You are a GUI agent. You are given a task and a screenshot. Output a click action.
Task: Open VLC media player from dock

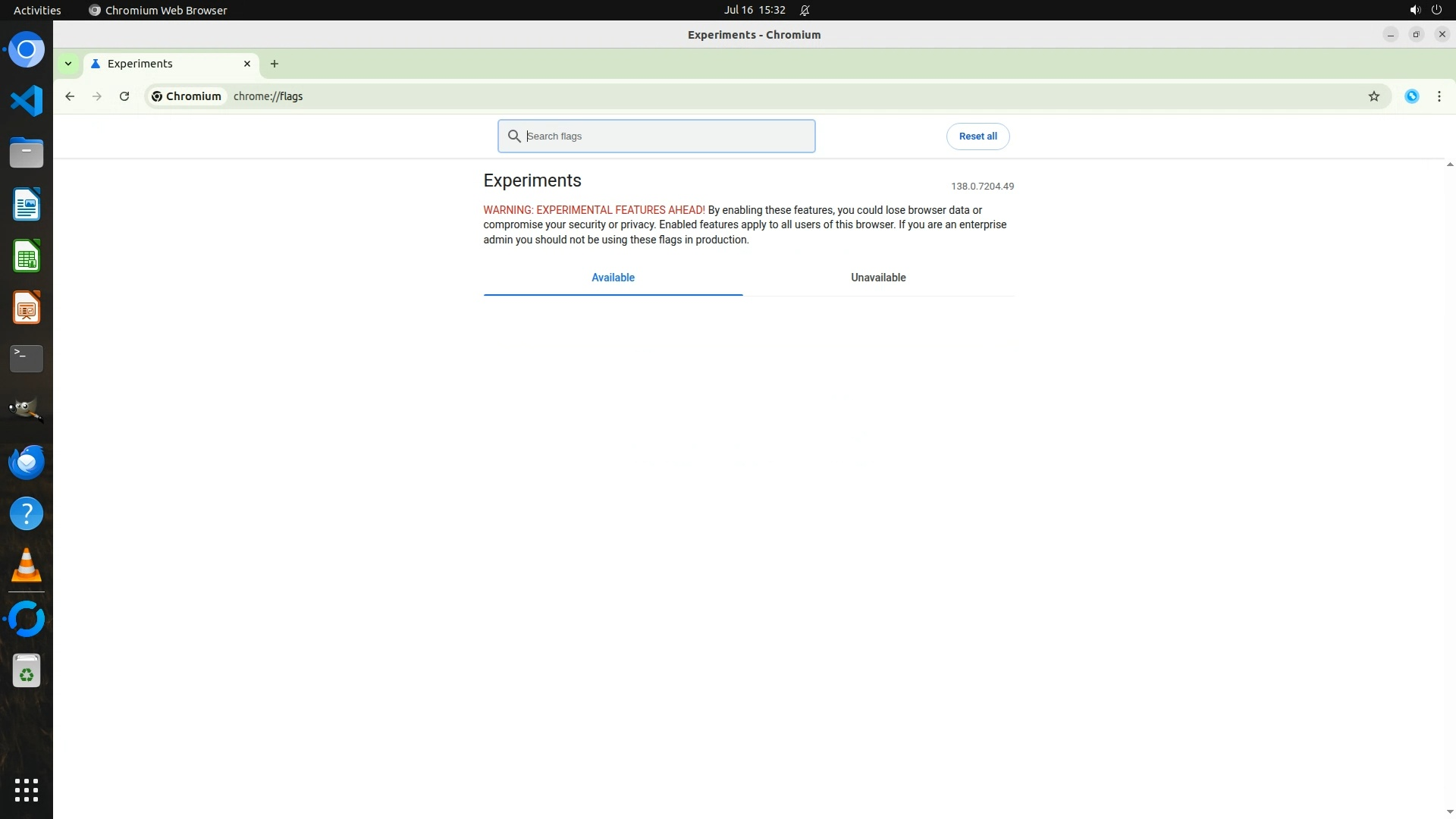[x=27, y=565]
